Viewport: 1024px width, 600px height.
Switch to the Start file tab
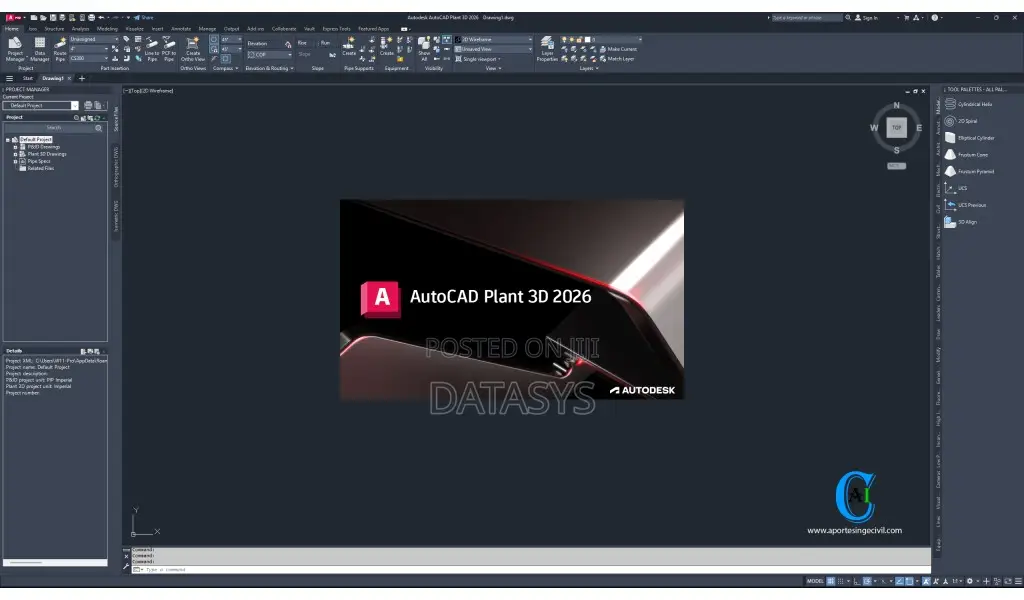point(27,78)
